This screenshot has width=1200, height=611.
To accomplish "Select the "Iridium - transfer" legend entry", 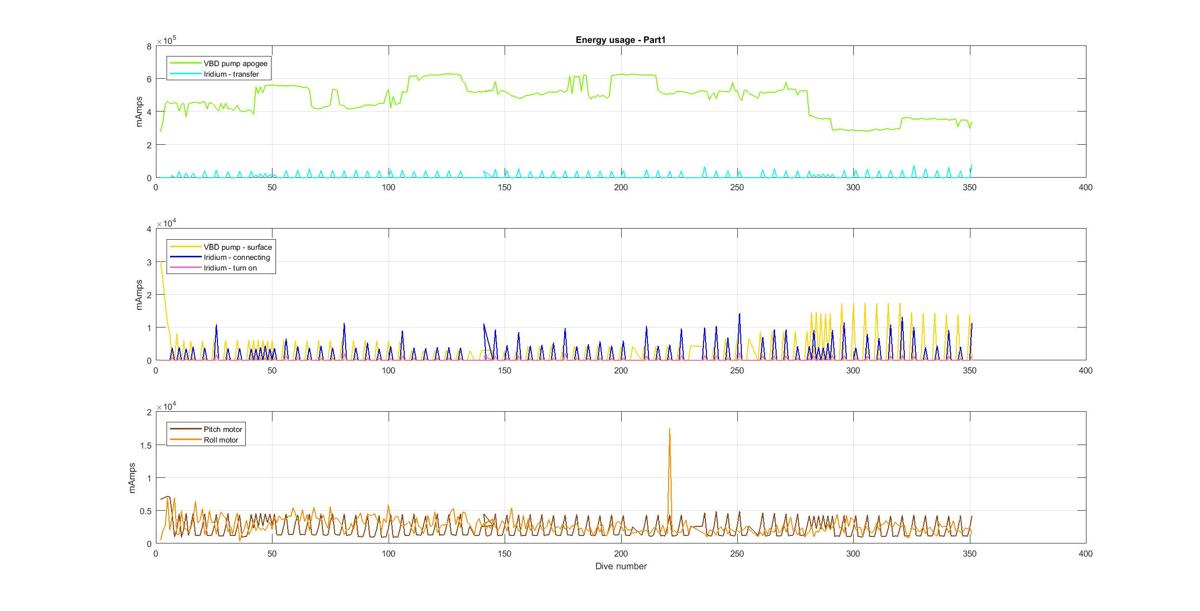I will click(232, 73).
